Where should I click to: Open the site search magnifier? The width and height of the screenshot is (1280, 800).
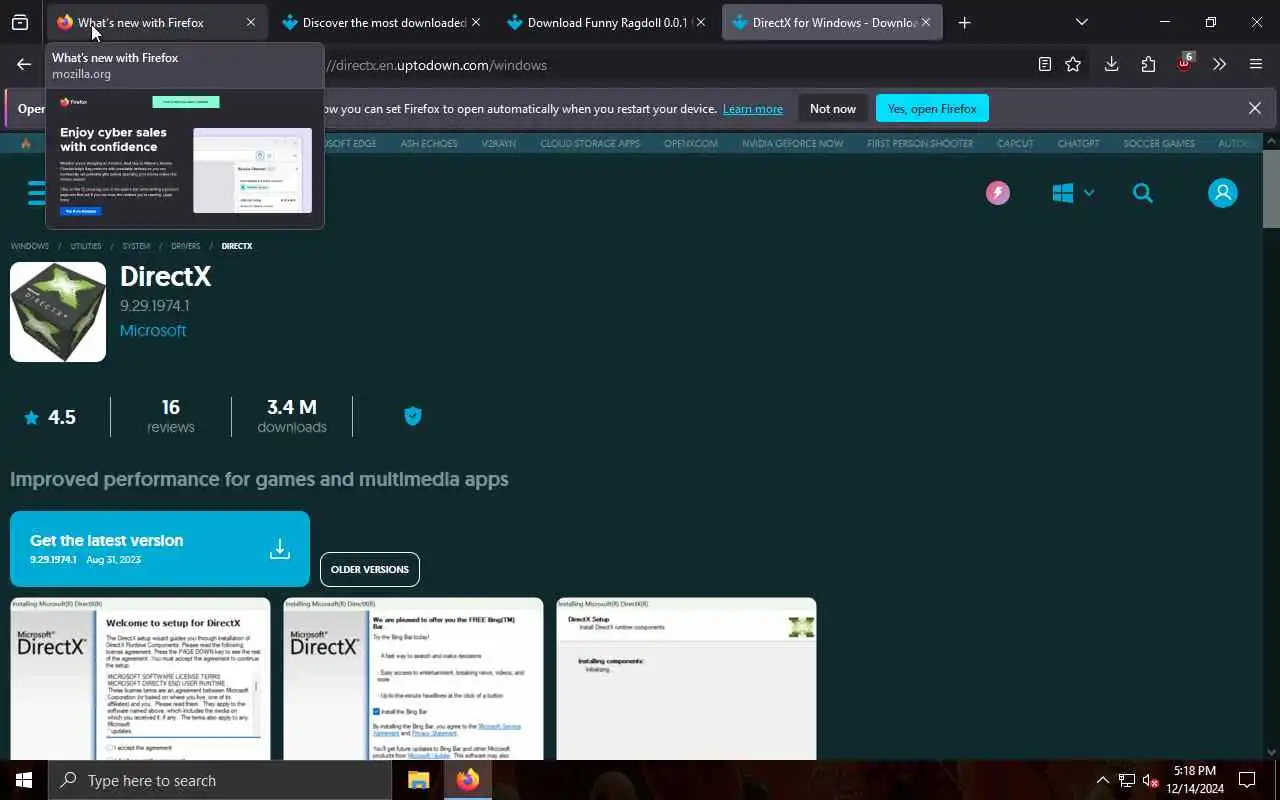(1143, 193)
